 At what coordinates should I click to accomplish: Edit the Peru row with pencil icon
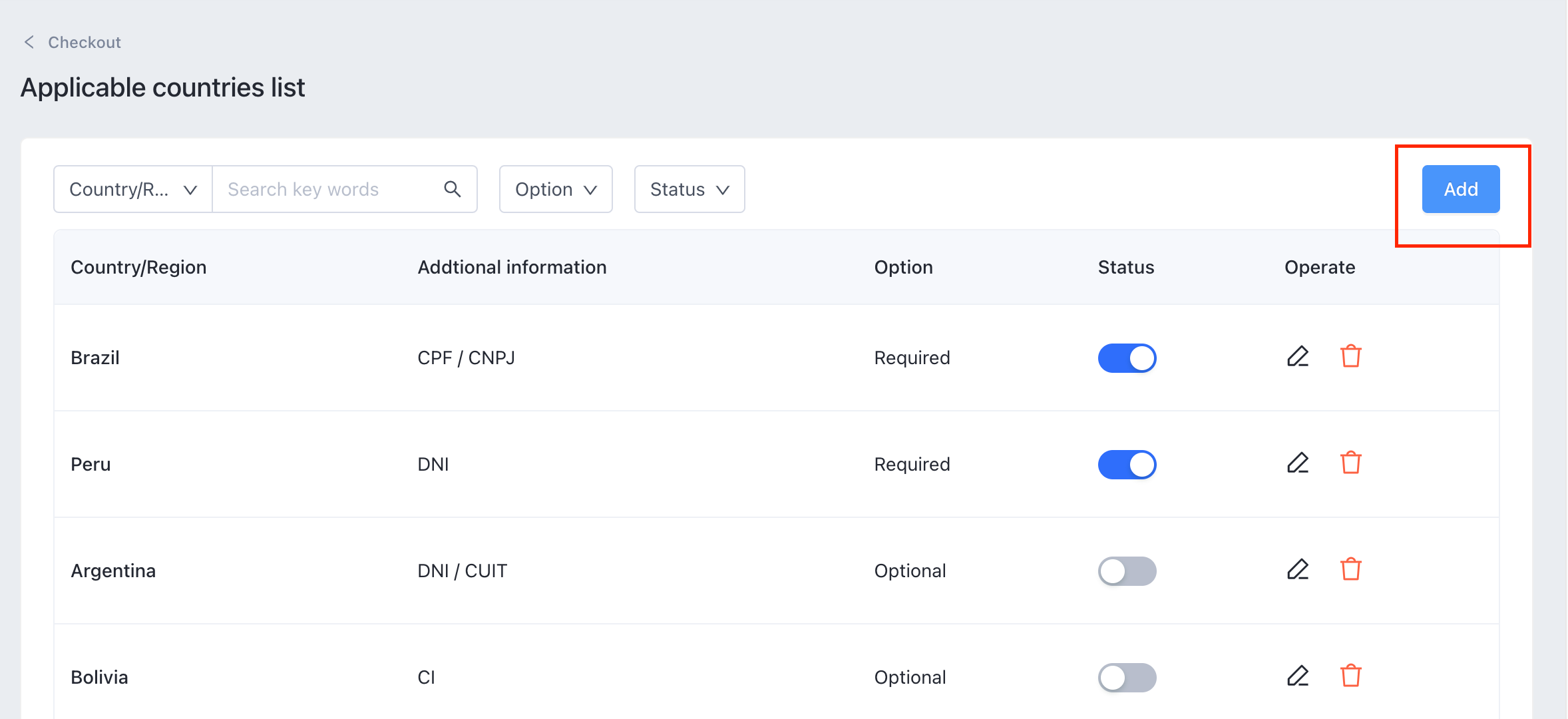(x=1297, y=463)
